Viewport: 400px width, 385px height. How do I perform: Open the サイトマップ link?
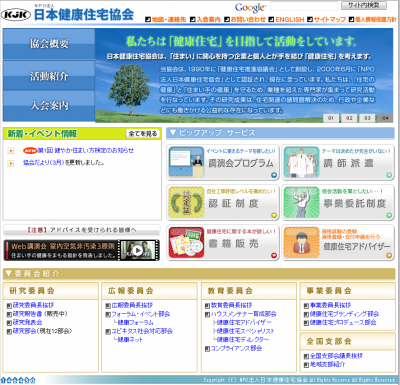click(329, 20)
